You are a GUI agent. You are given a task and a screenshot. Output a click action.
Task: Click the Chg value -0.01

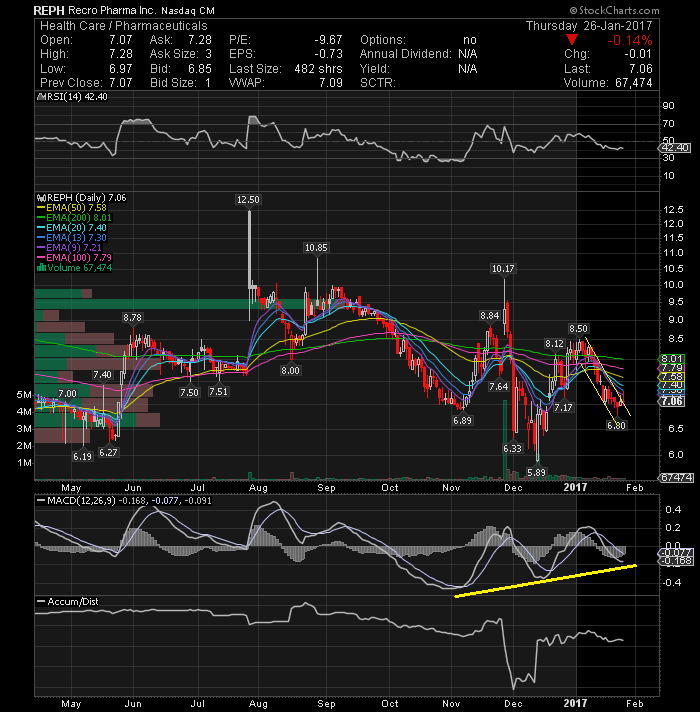(638, 54)
